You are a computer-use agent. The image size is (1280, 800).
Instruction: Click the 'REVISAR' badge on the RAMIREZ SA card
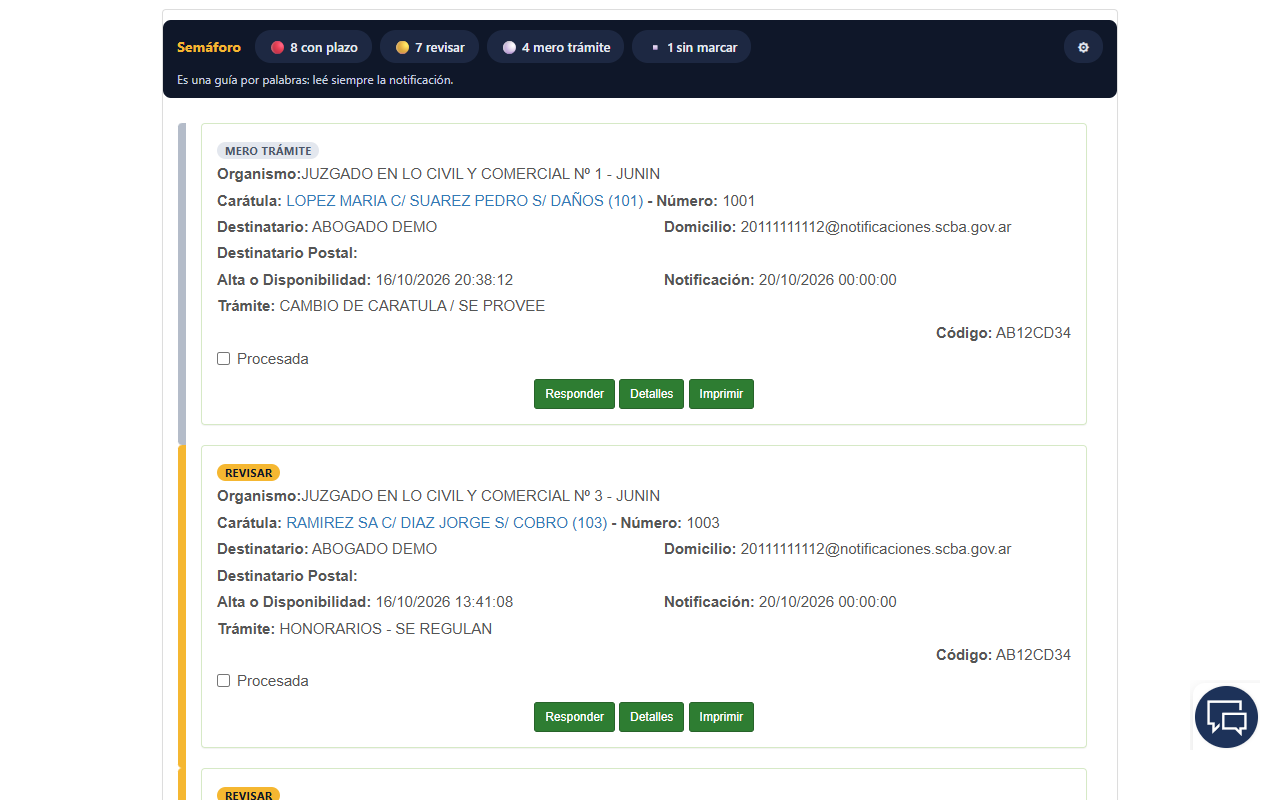pos(249,473)
